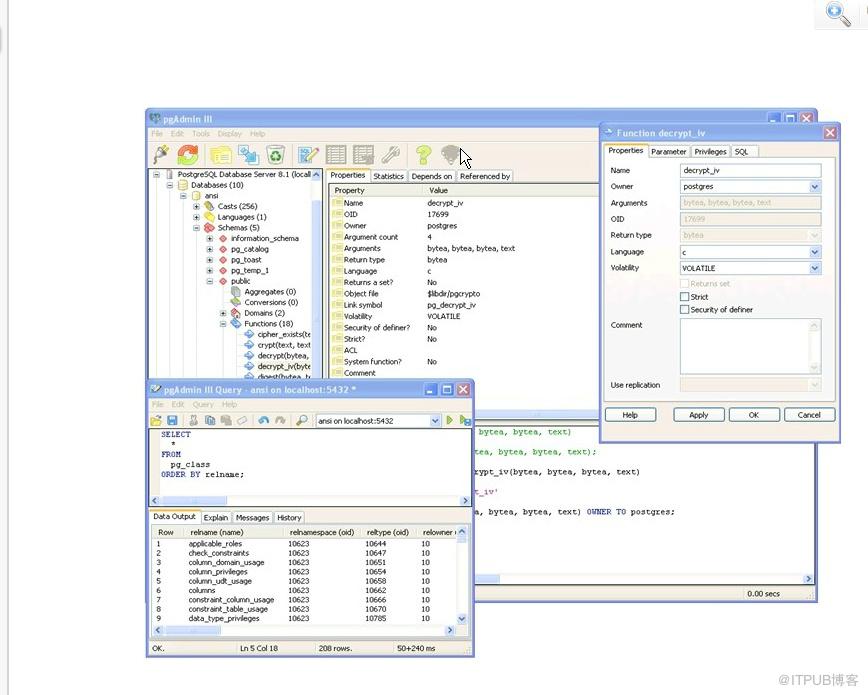The width and height of the screenshot is (868, 695).
Task: Click the blue create object icon in pgAdmin toolbar
Action: (x=249, y=155)
